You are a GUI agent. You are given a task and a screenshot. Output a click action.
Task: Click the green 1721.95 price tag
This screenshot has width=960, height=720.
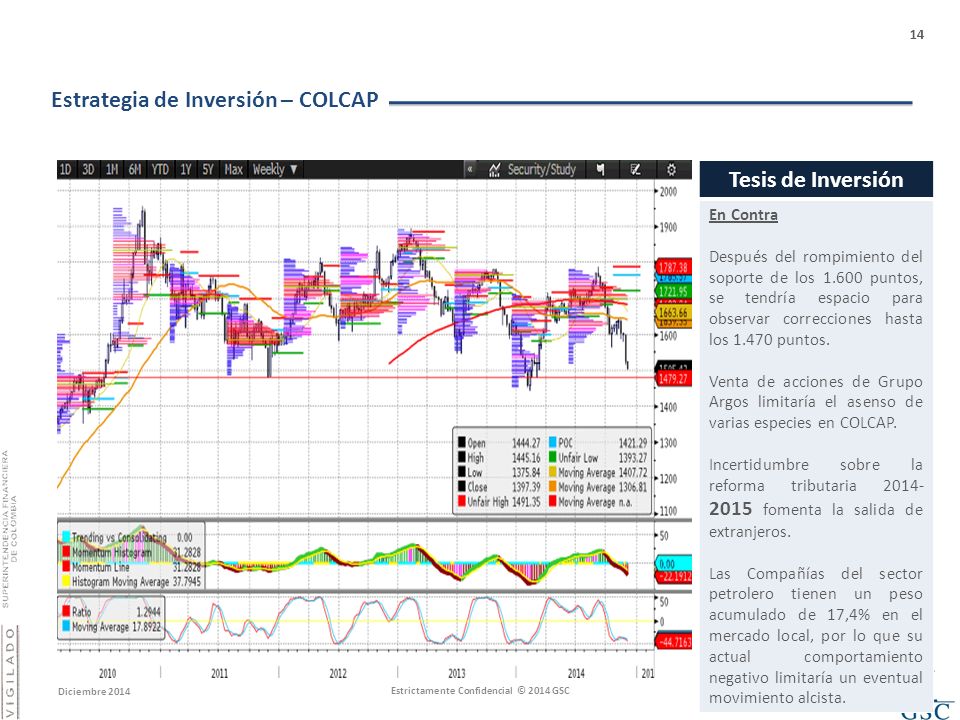[673, 291]
